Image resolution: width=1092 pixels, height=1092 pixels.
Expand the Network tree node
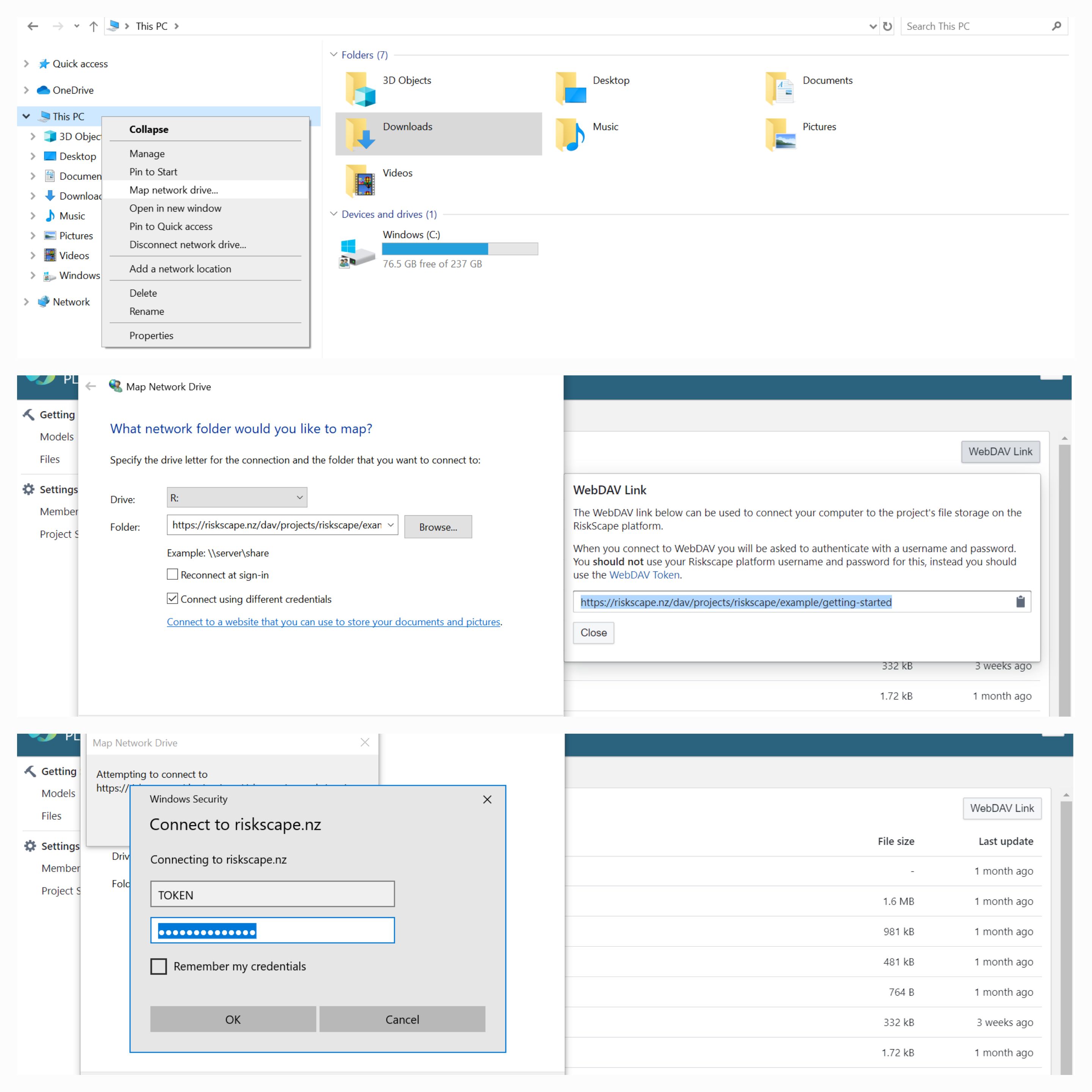tap(26, 302)
